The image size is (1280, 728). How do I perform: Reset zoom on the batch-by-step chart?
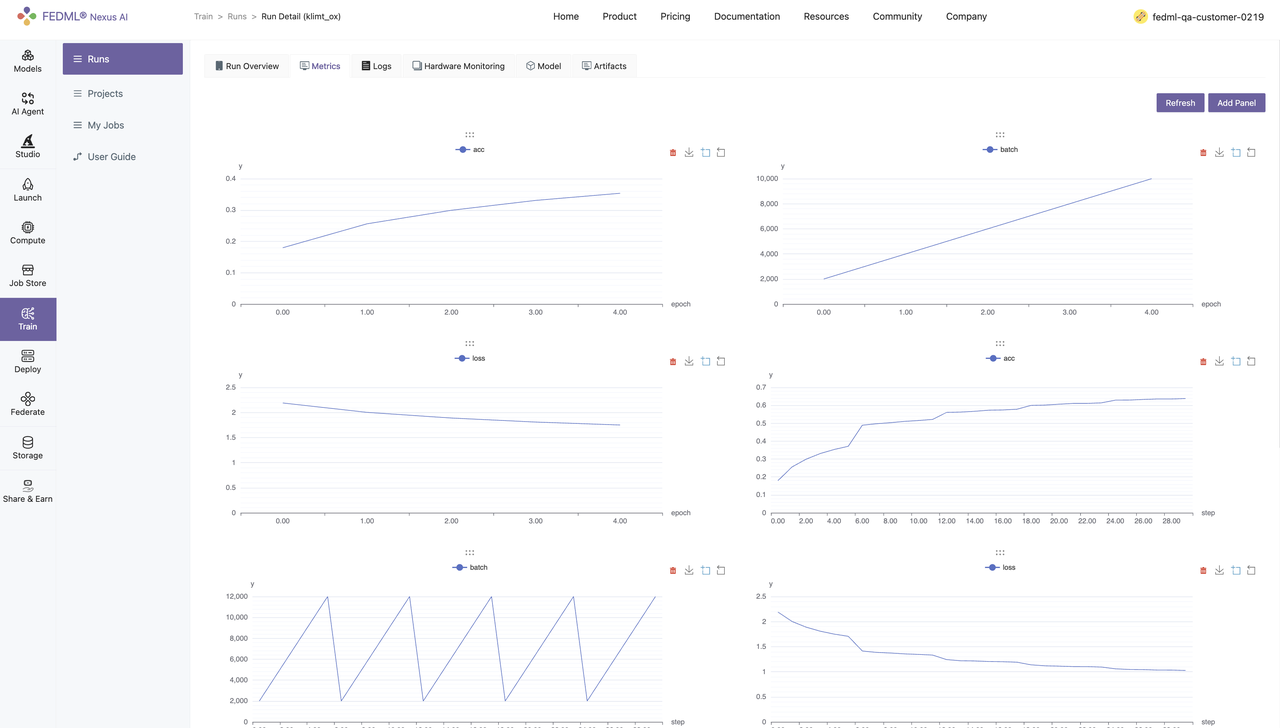[x=721, y=571]
